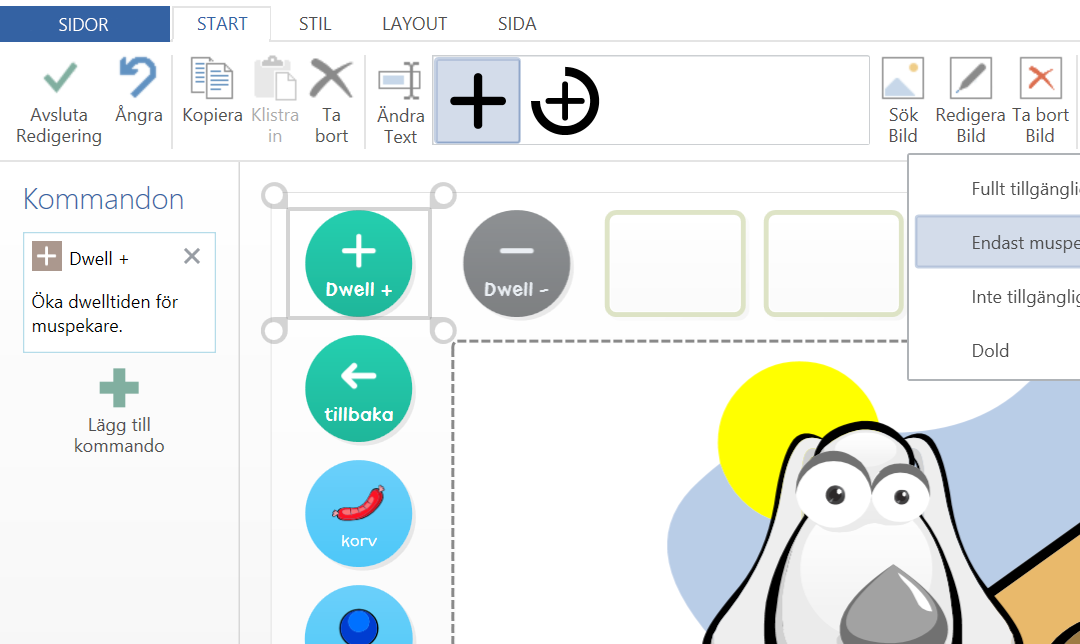The image size is (1080, 644).
Task: Select the first empty cell after Dwell -
Action: [675, 264]
